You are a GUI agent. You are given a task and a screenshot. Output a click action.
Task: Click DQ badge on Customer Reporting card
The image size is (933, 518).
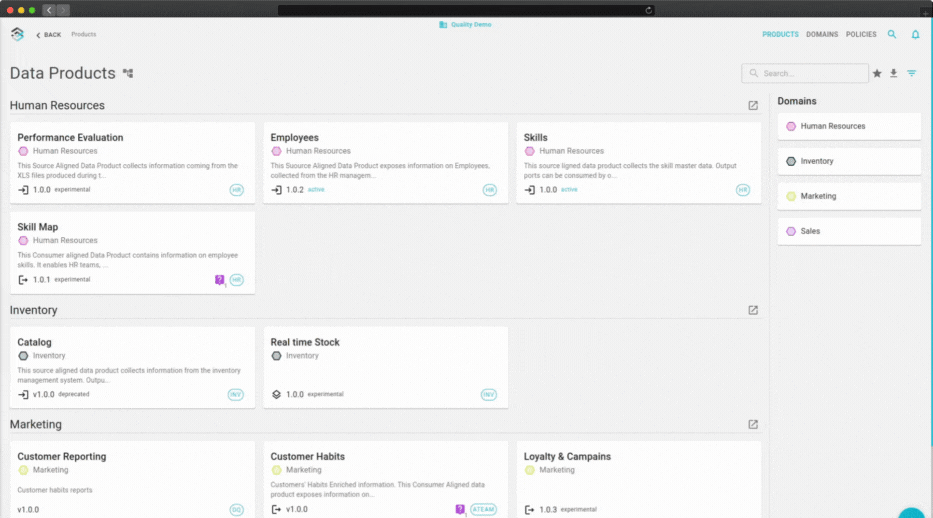coord(236,510)
